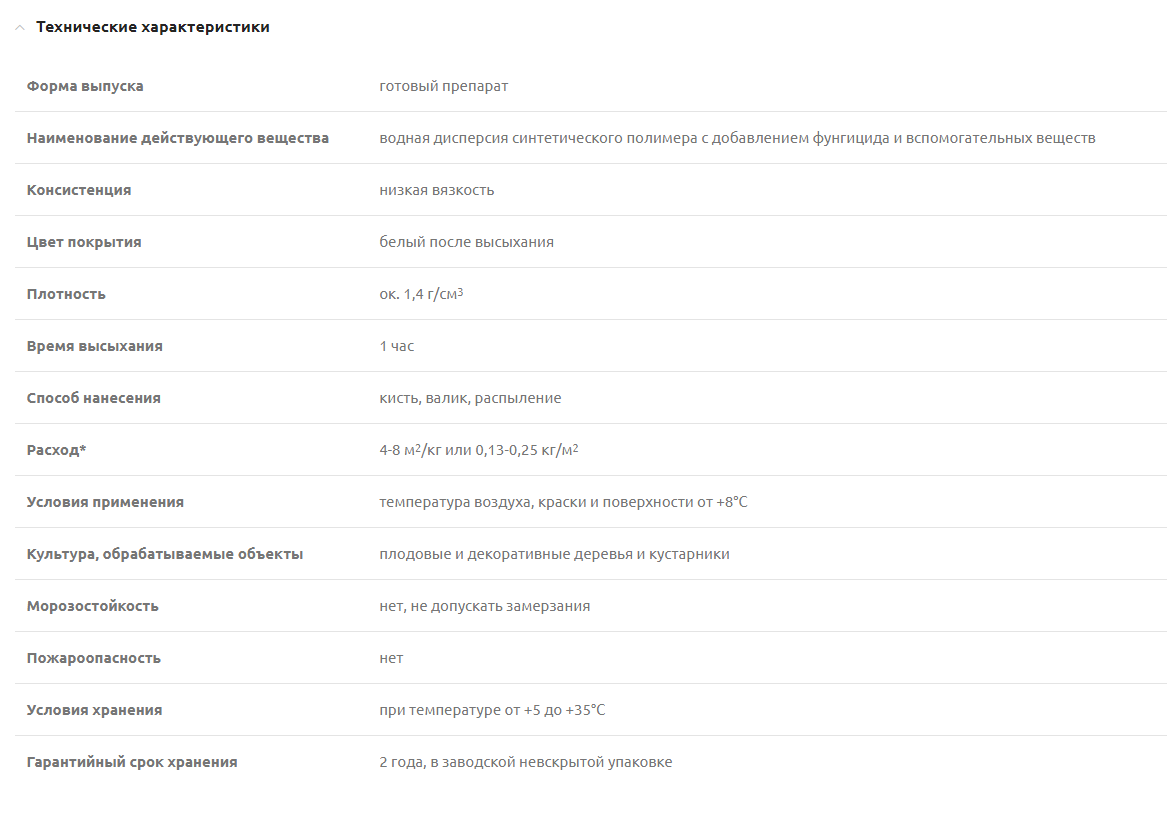Click the Технические характеристики heading
Viewport: 1173px width, 817px height.
153,28
